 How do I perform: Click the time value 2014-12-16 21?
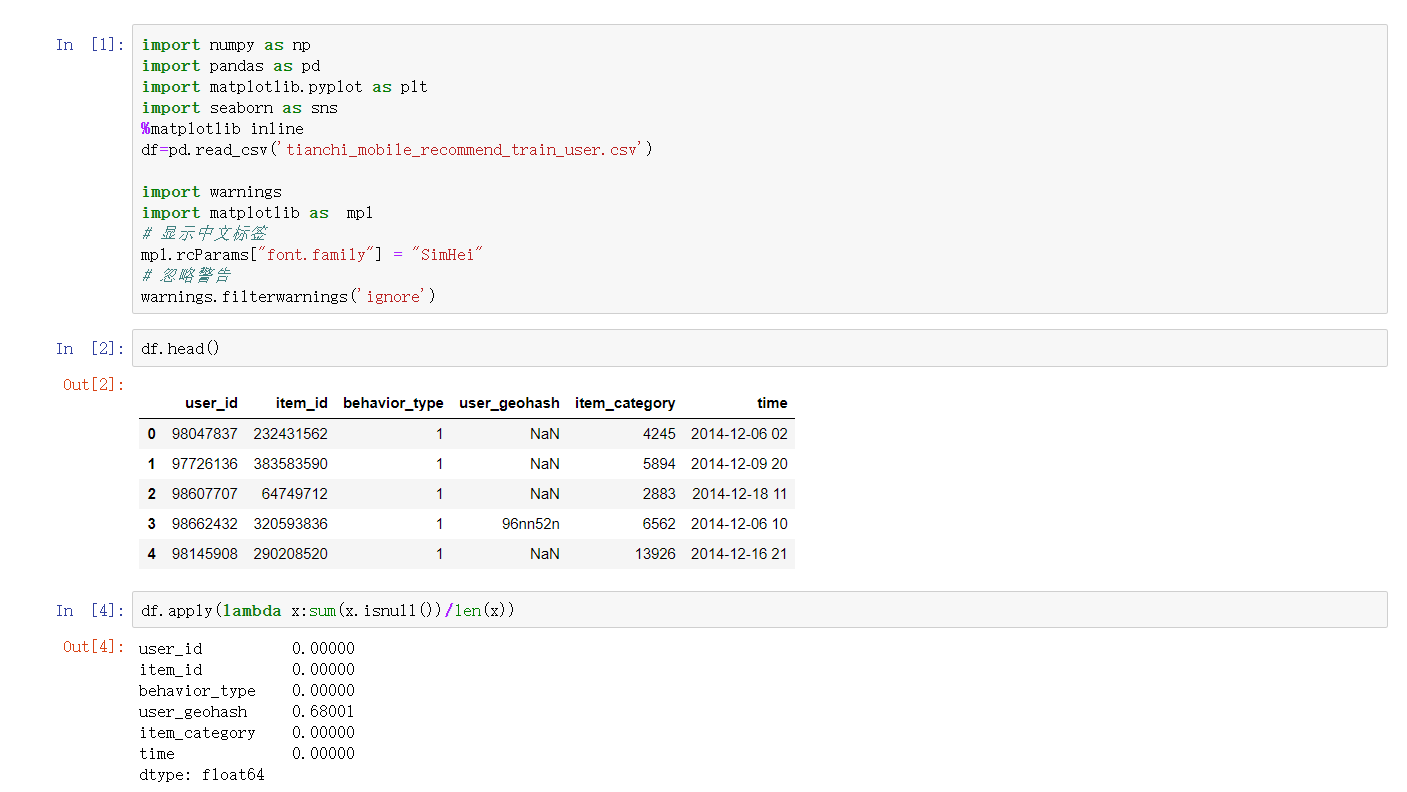739,554
